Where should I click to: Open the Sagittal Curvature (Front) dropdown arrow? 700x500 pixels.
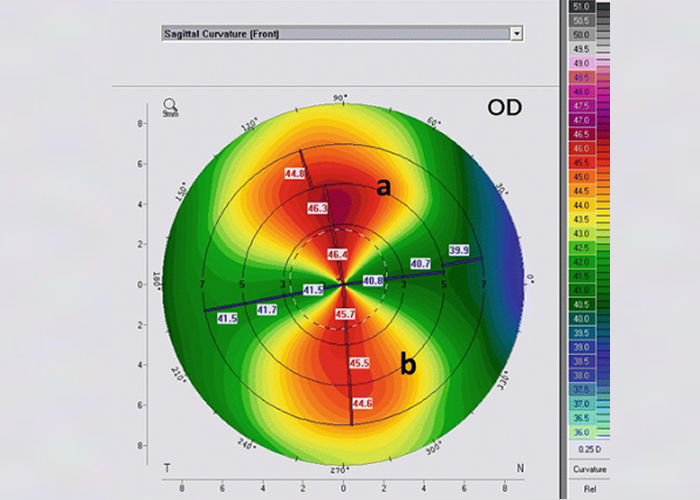516,34
